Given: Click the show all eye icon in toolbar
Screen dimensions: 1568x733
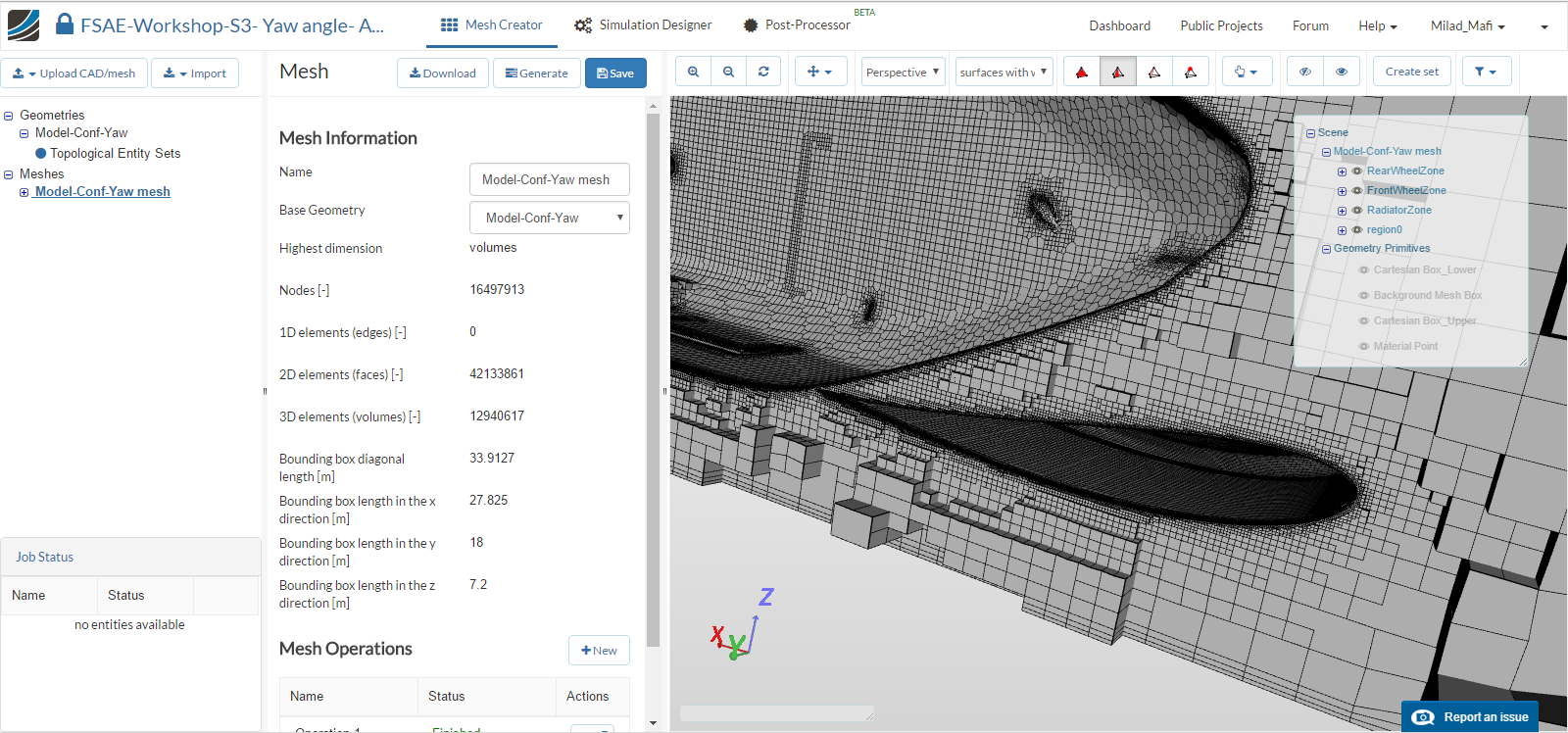Looking at the screenshot, I should (1342, 72).
